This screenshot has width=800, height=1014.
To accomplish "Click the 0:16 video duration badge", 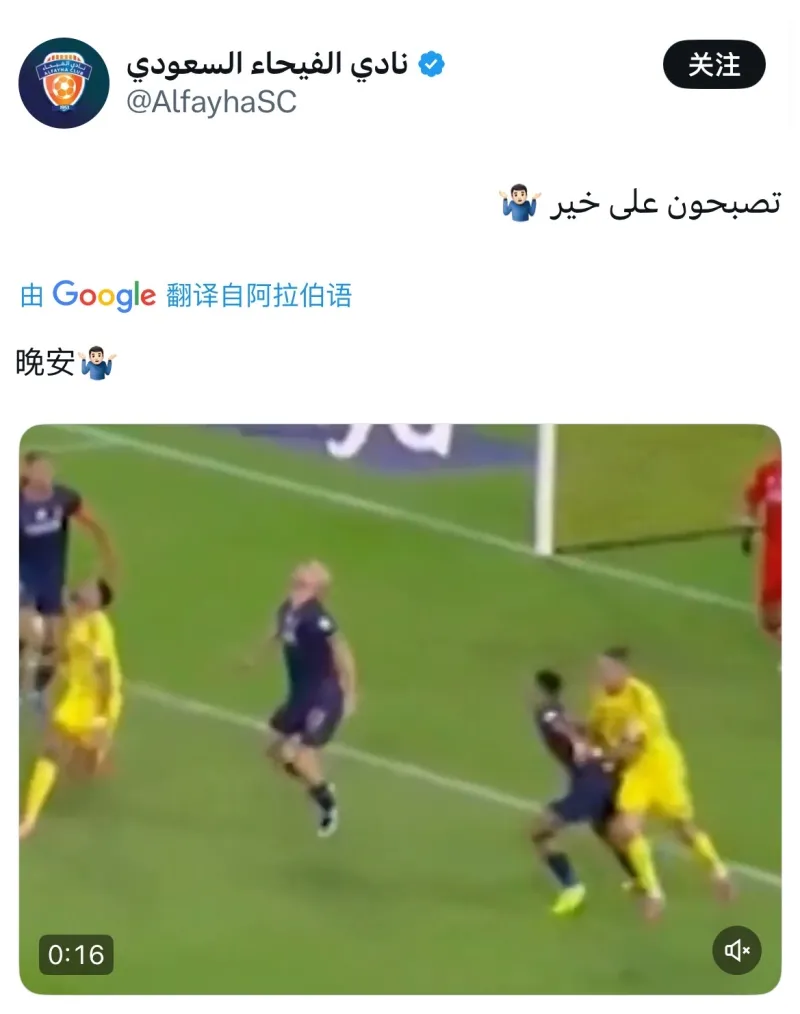I will (76, 955).
